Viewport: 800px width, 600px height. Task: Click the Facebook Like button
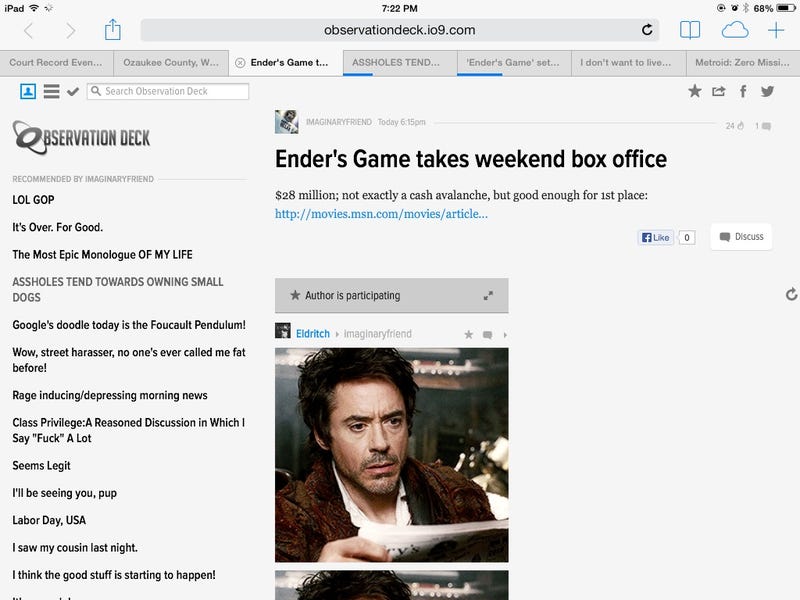click(656, 237)
